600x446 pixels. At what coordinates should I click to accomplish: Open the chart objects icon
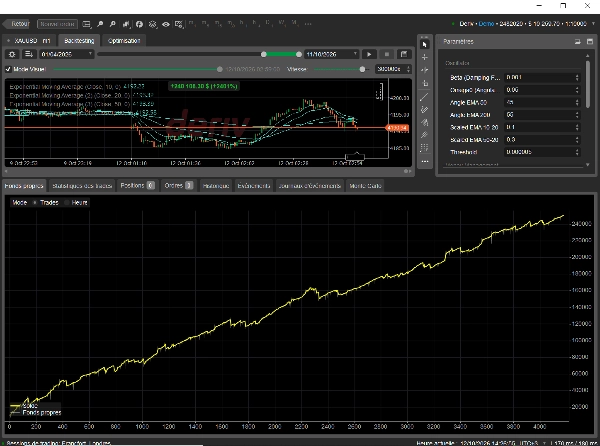tap(153, 24)
